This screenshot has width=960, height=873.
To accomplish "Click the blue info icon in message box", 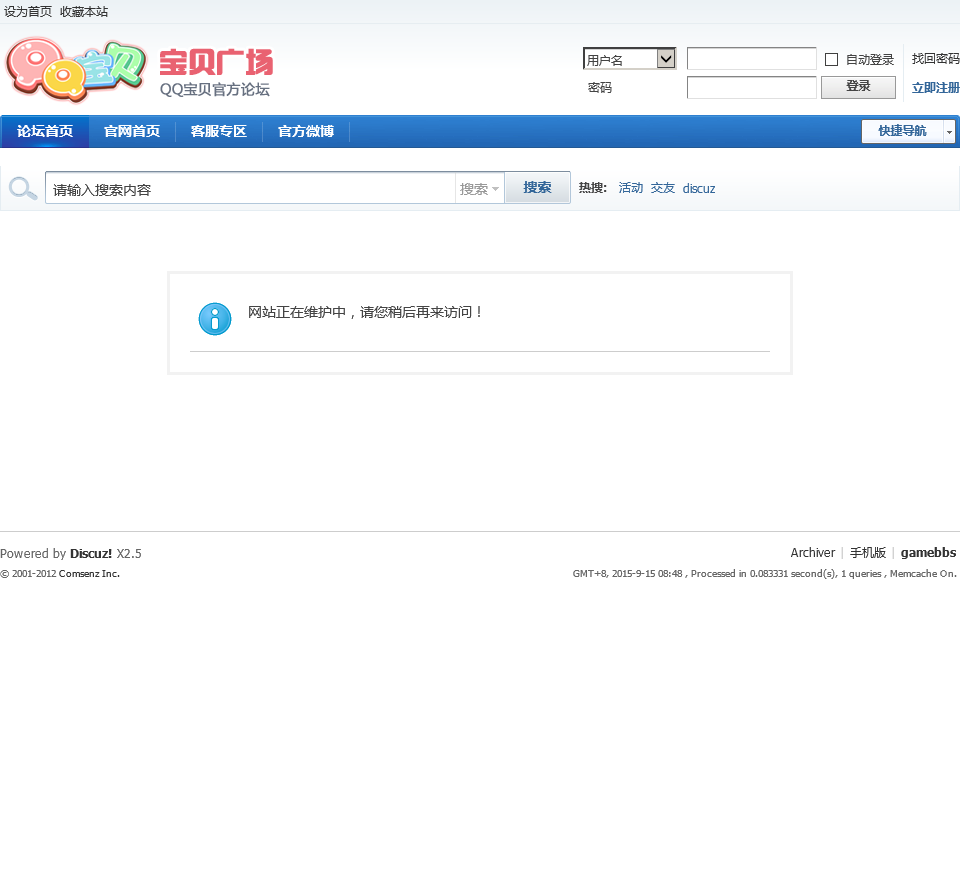I will click(215, 319).
